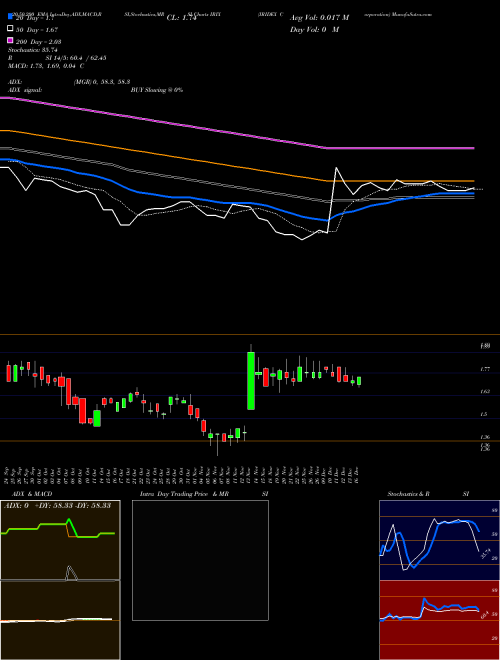Click the red RSI chart panel

[x=439, y=620]
